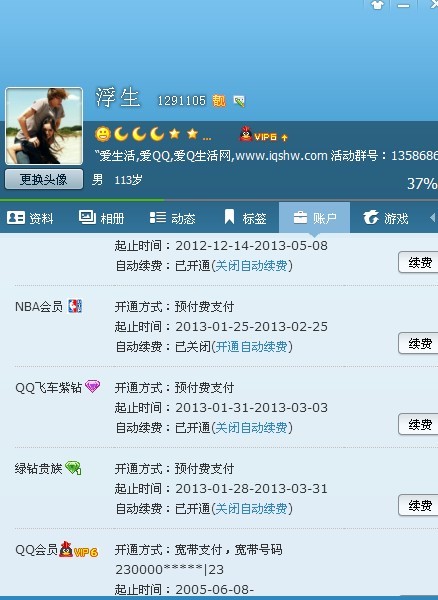Click the orange 靓 badge icon

pos(219,101)
